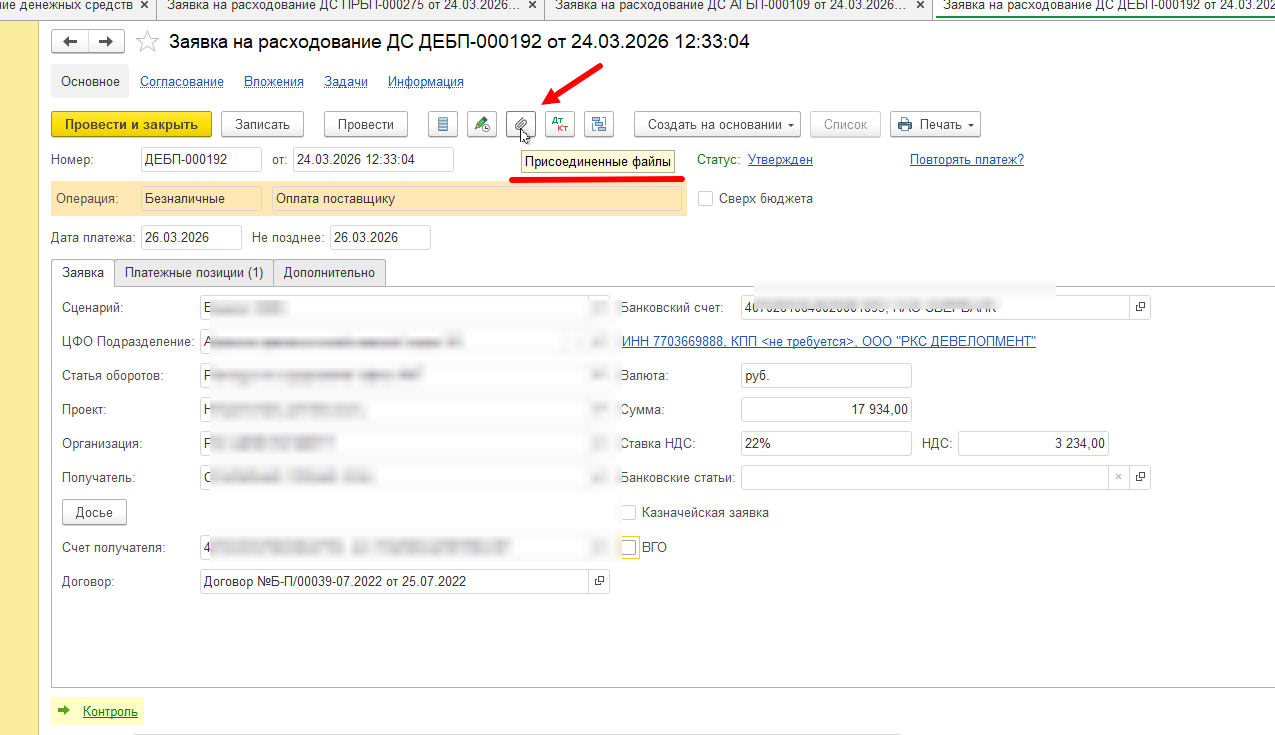
Task: Open the Договор field's open-form icon
Action: pos(599,581)
